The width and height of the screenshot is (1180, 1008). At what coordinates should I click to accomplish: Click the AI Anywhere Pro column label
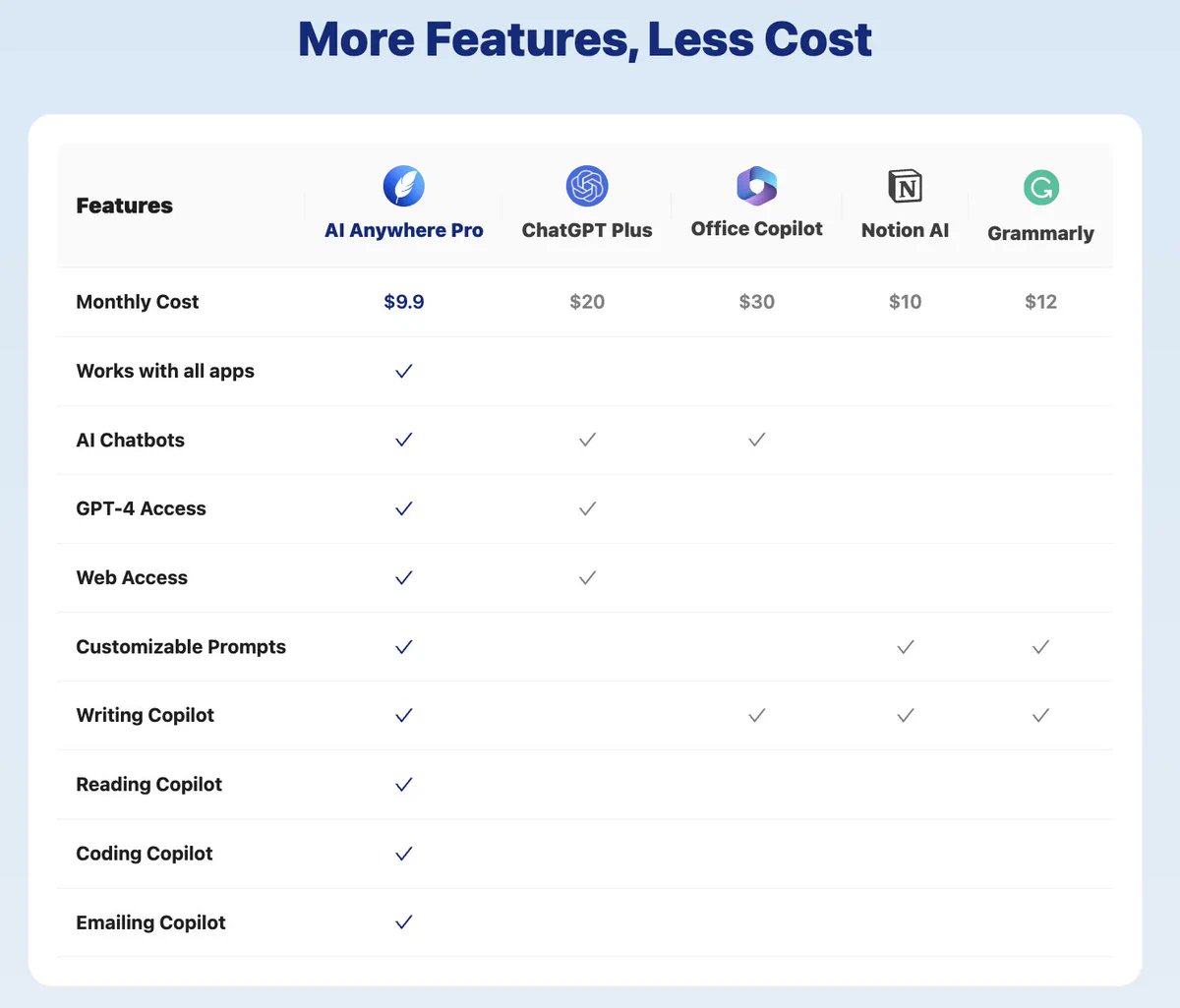[x=404, y=230]
